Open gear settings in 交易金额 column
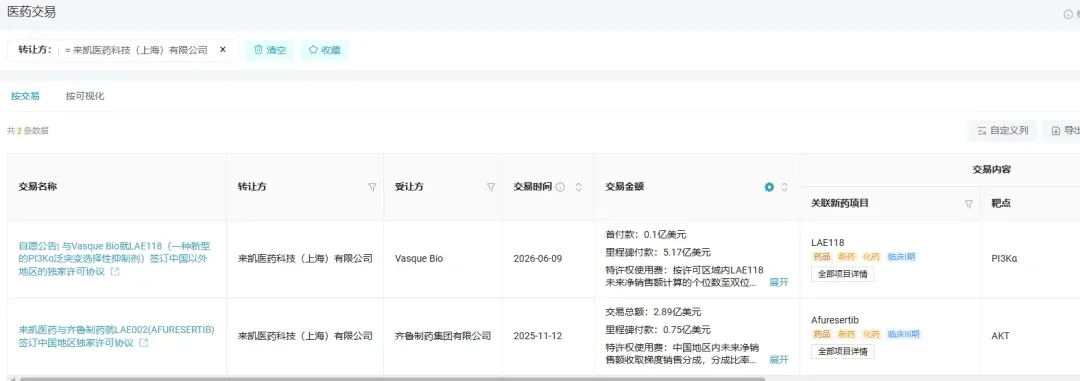Viewport: 1080px width, 381px height. click(x=769, y=187)
